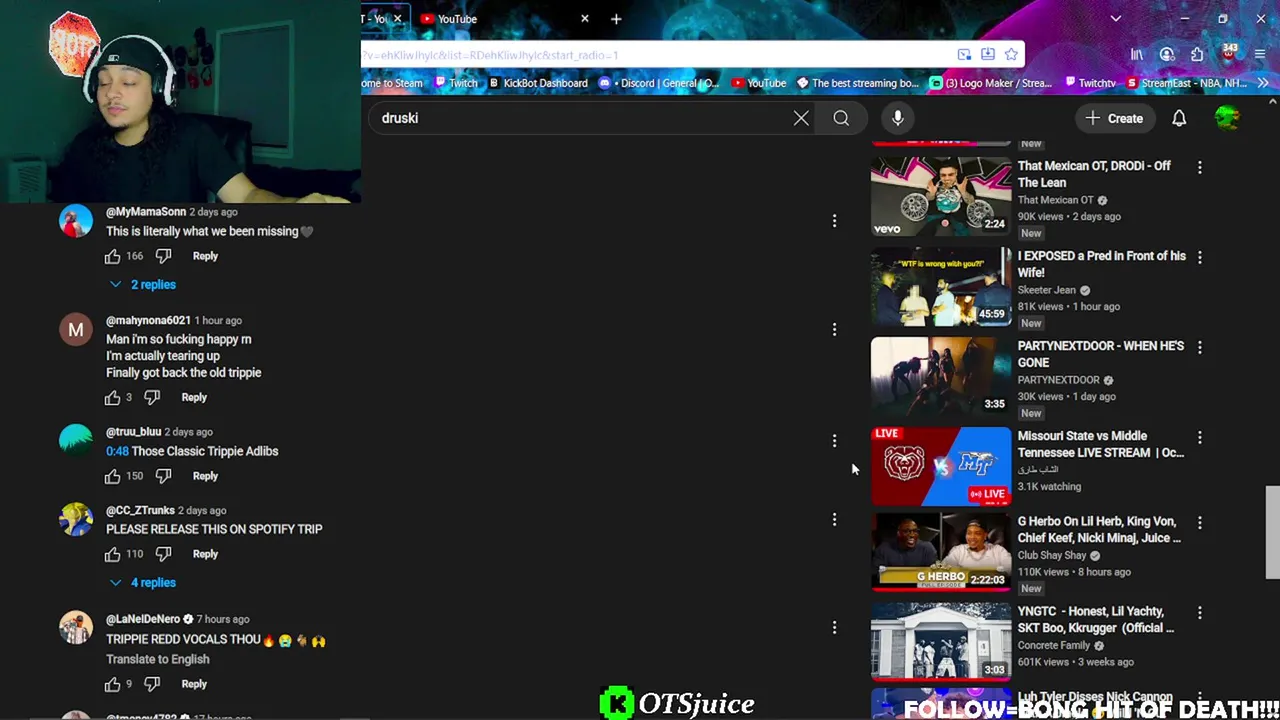Open options menu for LaNelDeNero comment
Viewport: 1280px width, 720px height.
click(x=834, y=627)
